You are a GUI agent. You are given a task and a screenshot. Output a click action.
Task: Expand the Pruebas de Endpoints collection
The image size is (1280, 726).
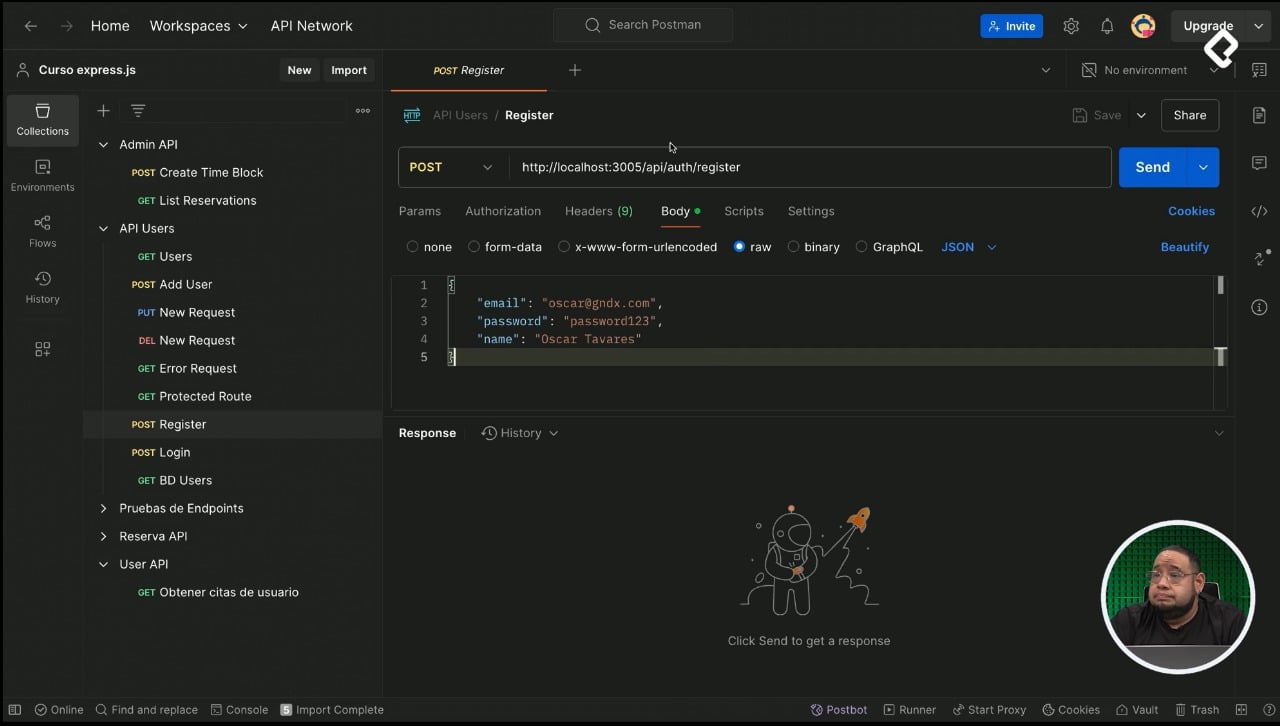tap(103, 509)
